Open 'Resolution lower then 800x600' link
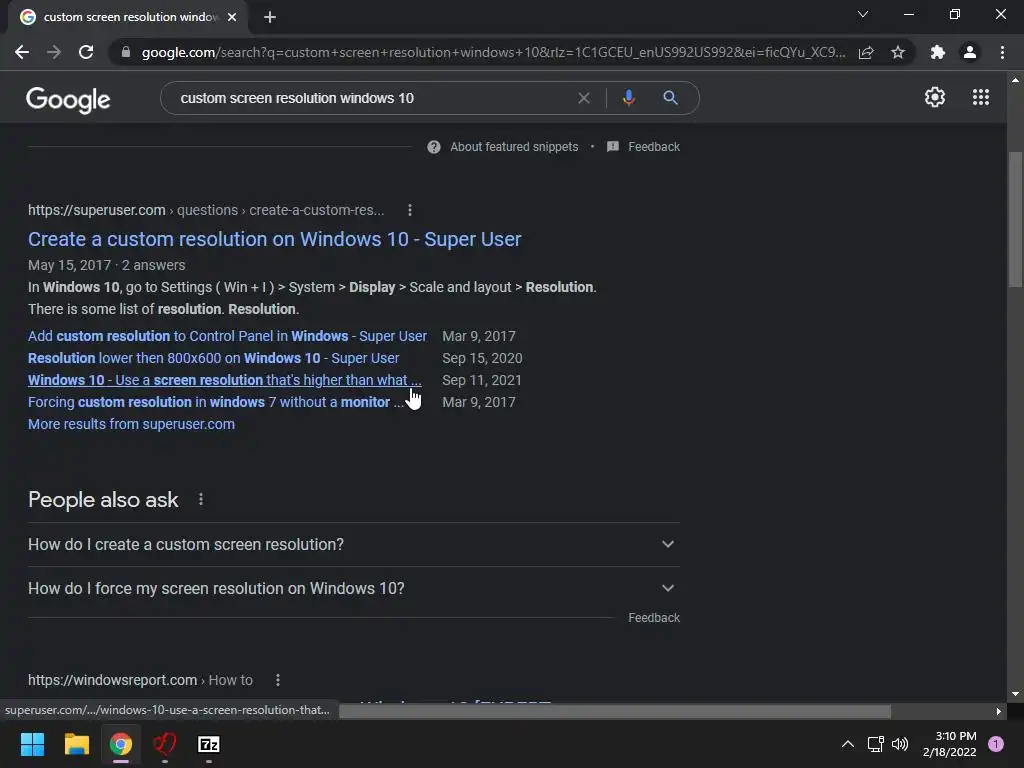The height and width of the screenshot is (768, 1024). pyautogui.click(x=214, y=359)
